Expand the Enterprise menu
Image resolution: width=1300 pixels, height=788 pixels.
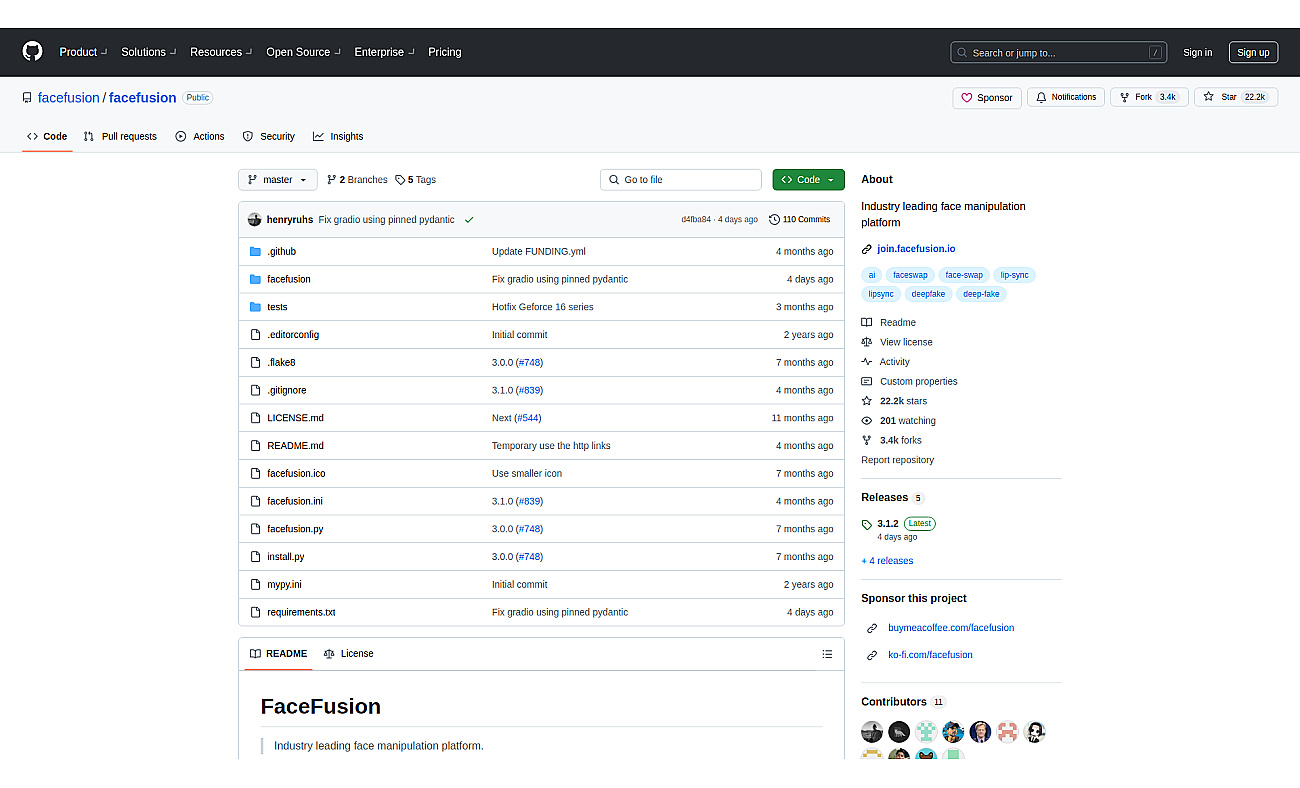tap(384, 52)
